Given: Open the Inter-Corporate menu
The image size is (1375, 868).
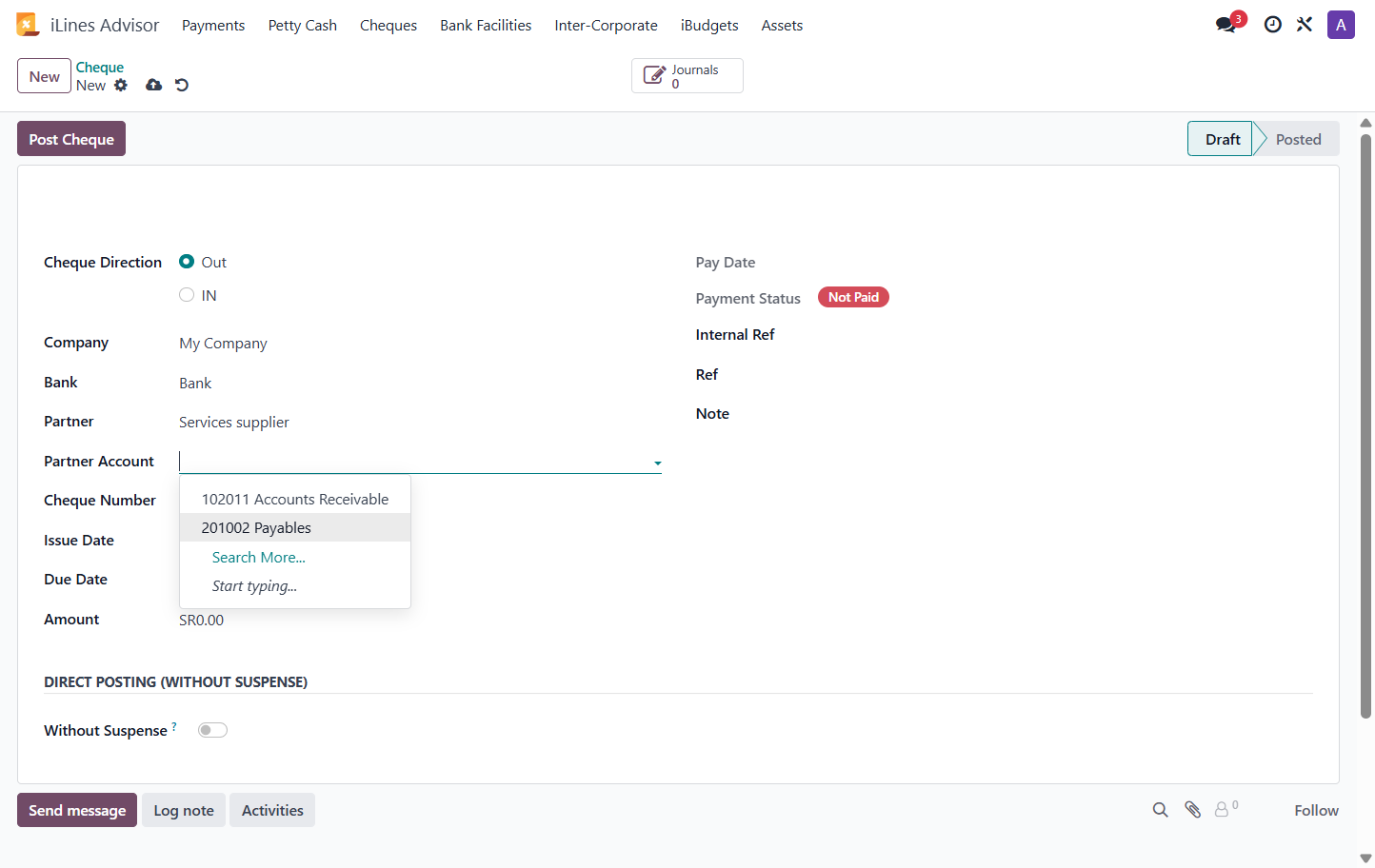Looking at the screenshot, I should pos(606,26).
